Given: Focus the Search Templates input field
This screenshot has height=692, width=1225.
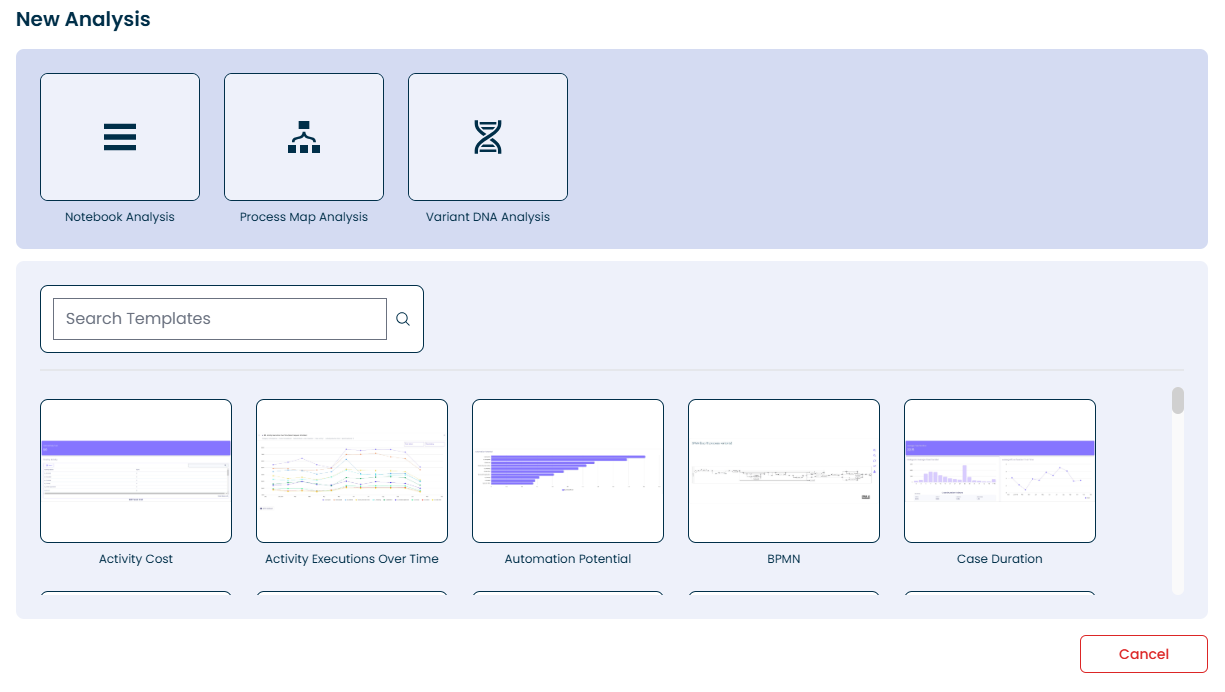Looking at the screenshot, I should [x=220, y=319].
